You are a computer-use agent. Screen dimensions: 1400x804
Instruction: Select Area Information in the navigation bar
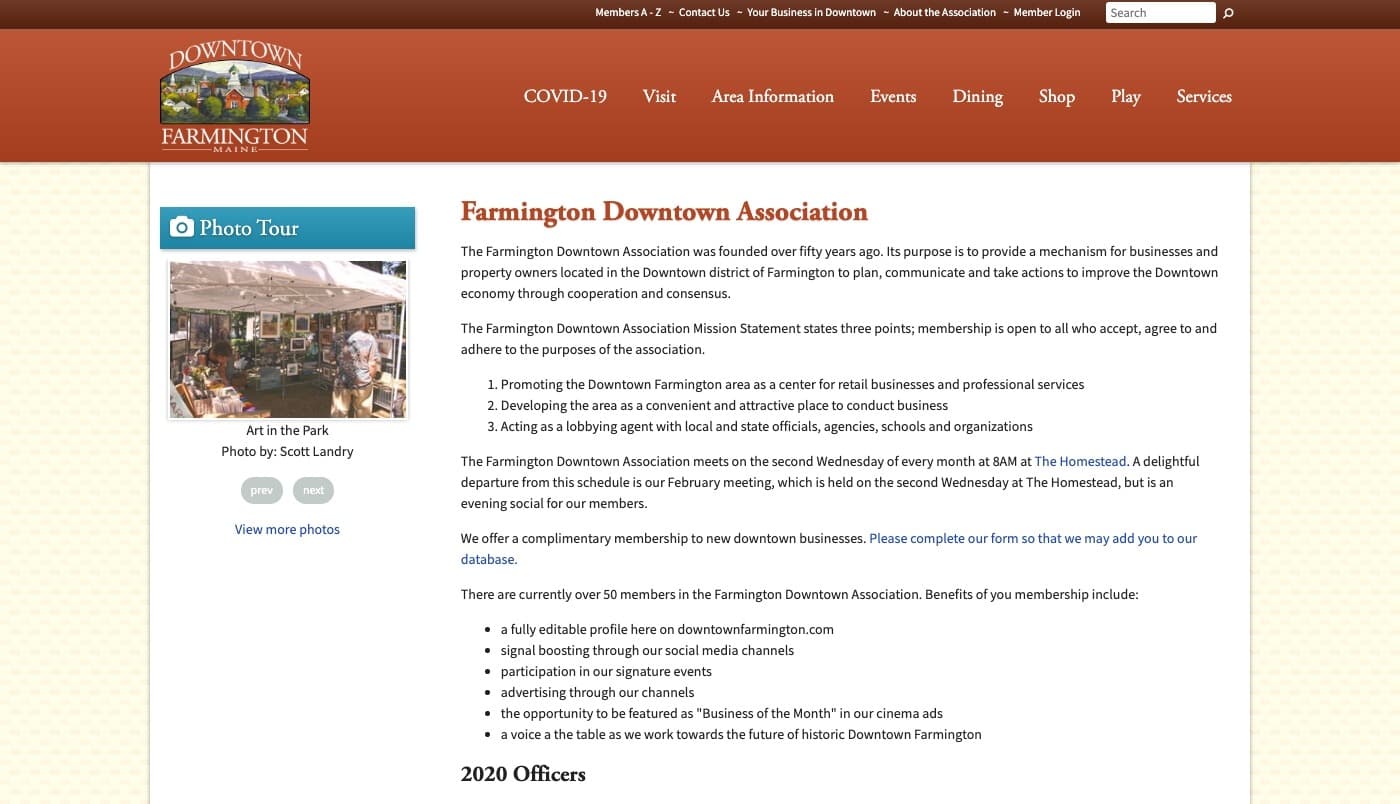click(x=772, y=96)
